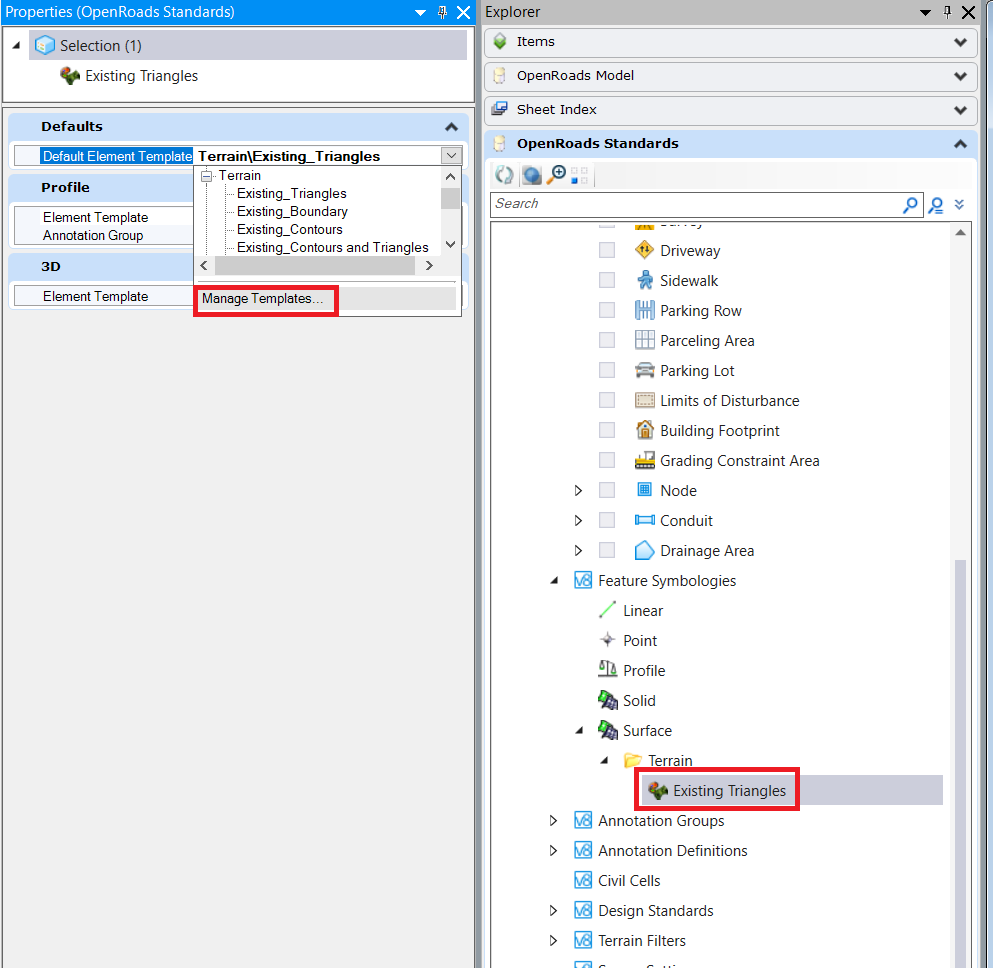Collapse the Feature Symbologies node
This screenshot has width=993, height=968.
pos(554,580)
